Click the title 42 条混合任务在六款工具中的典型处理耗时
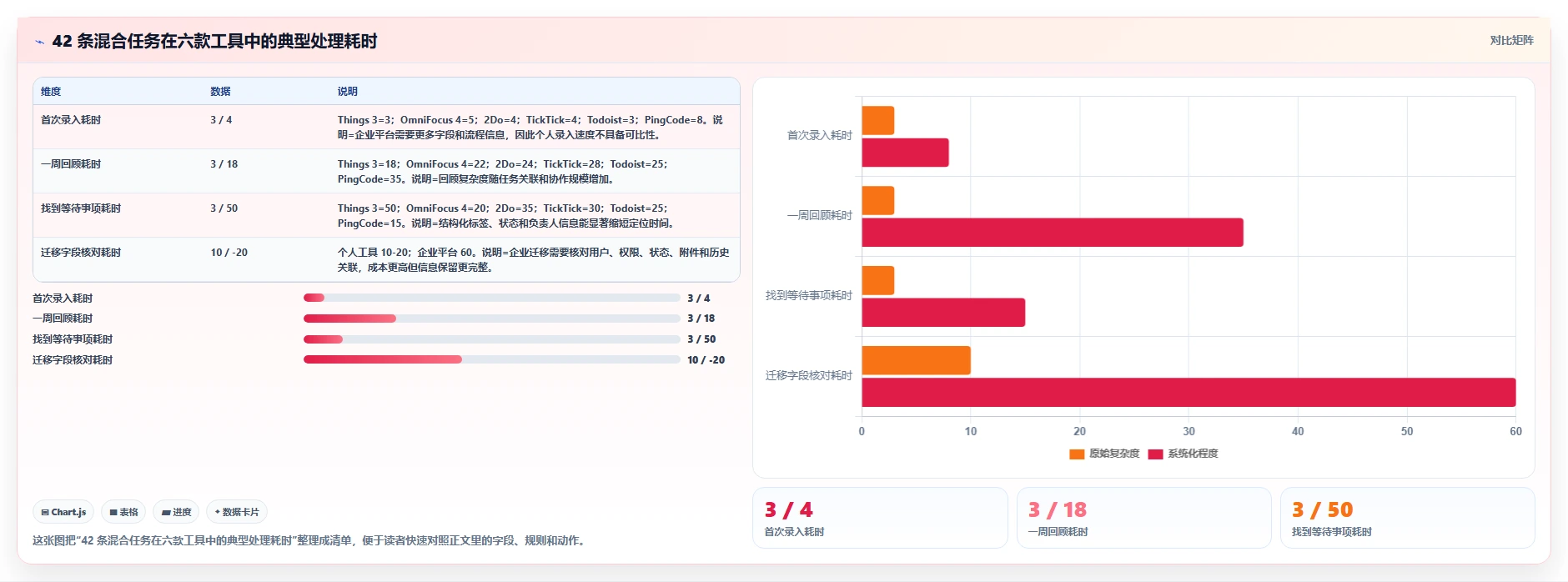Image resolution: width=1568 pixels, height=582 pixels. (214, 41)
